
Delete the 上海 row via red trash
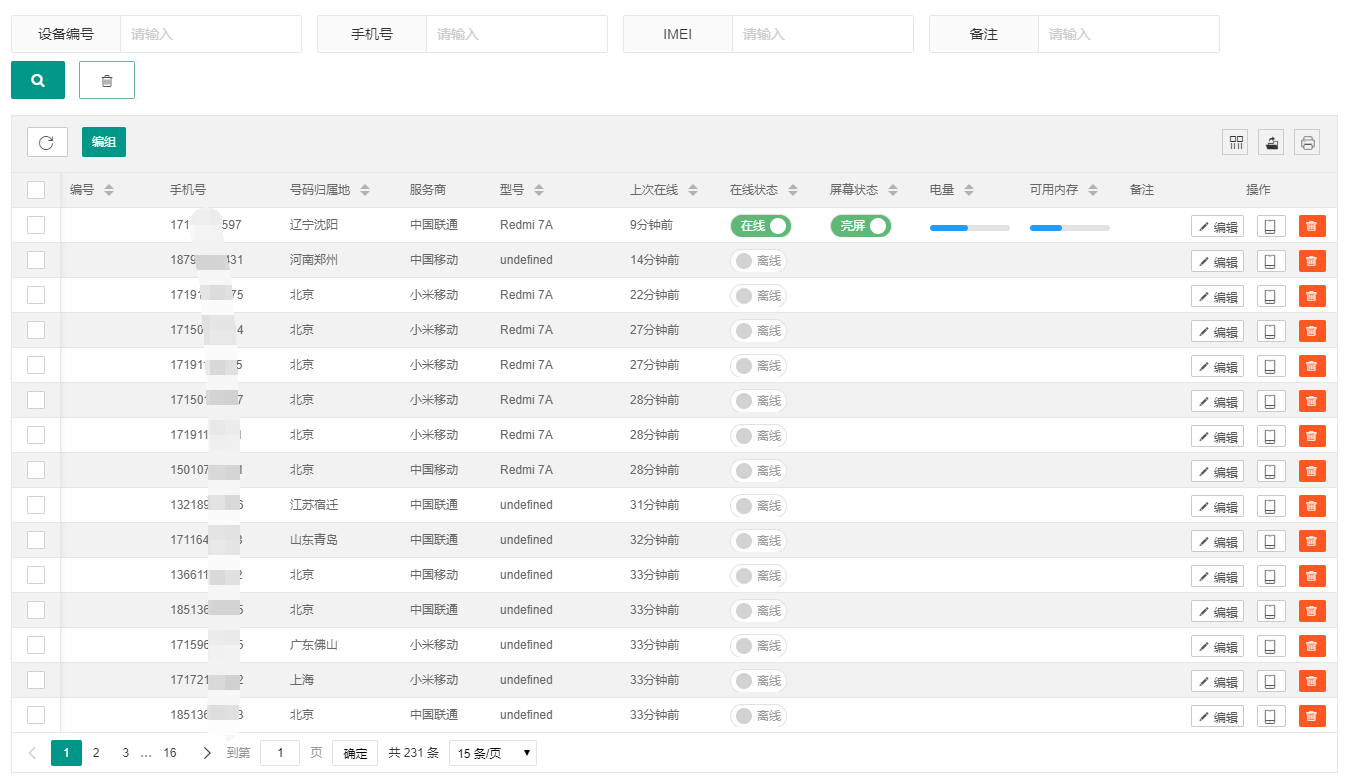click(1312, 681)
